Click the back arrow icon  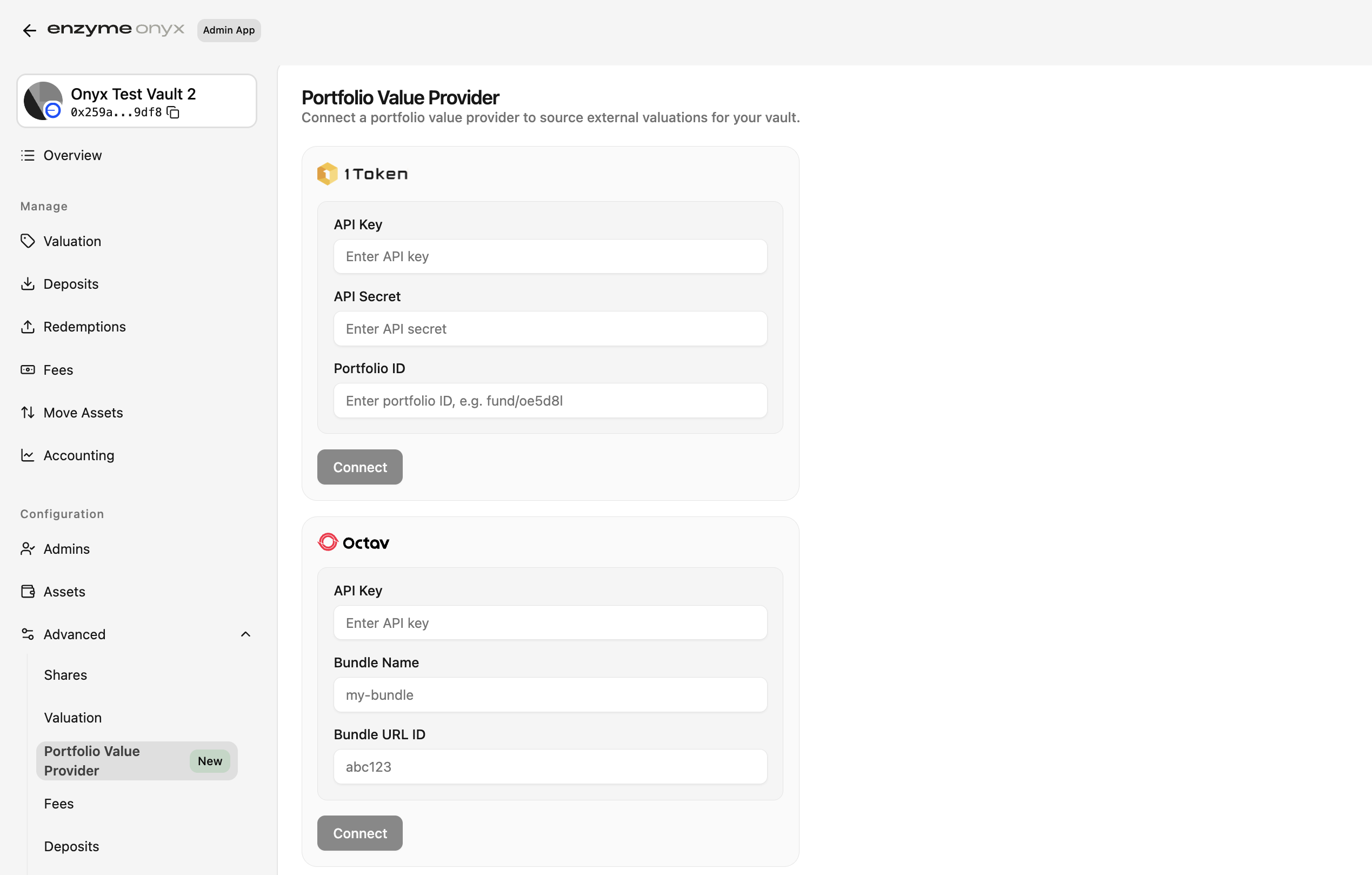[x=29, y=30]
